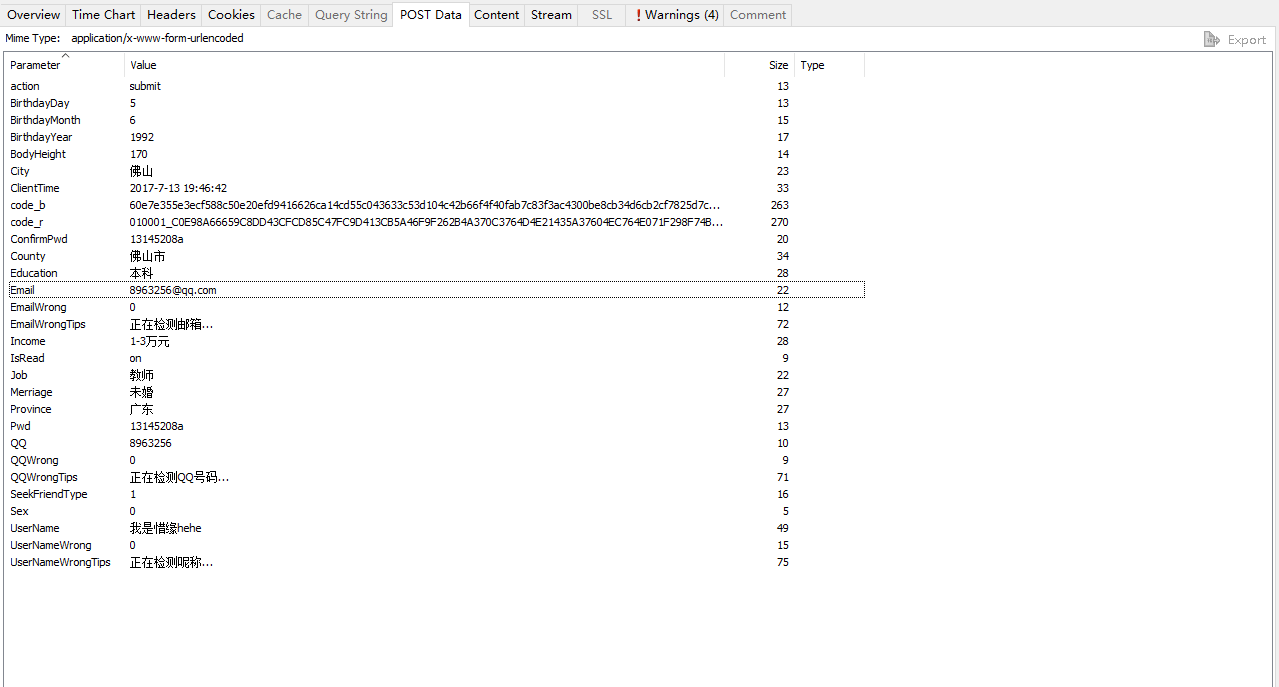Open the Warnings (4) tab

(677, 15)
